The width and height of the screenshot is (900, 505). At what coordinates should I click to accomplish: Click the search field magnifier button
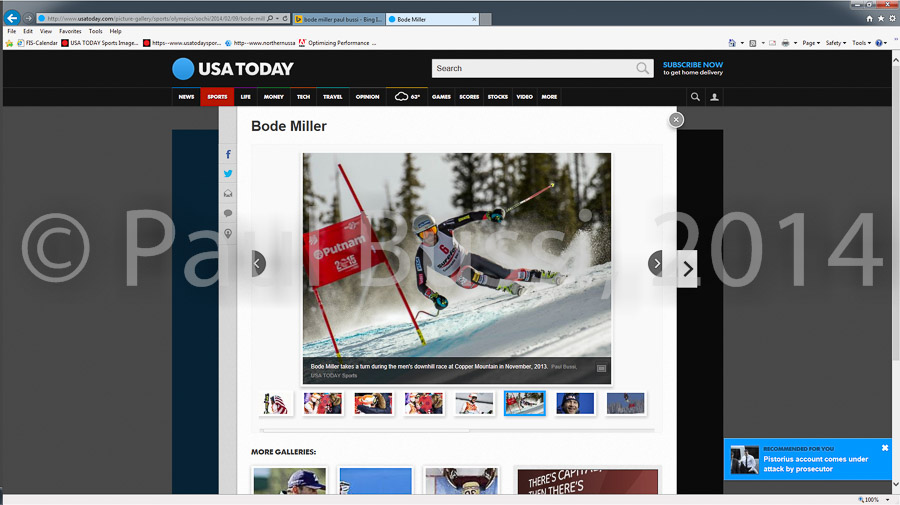point(642,68)
